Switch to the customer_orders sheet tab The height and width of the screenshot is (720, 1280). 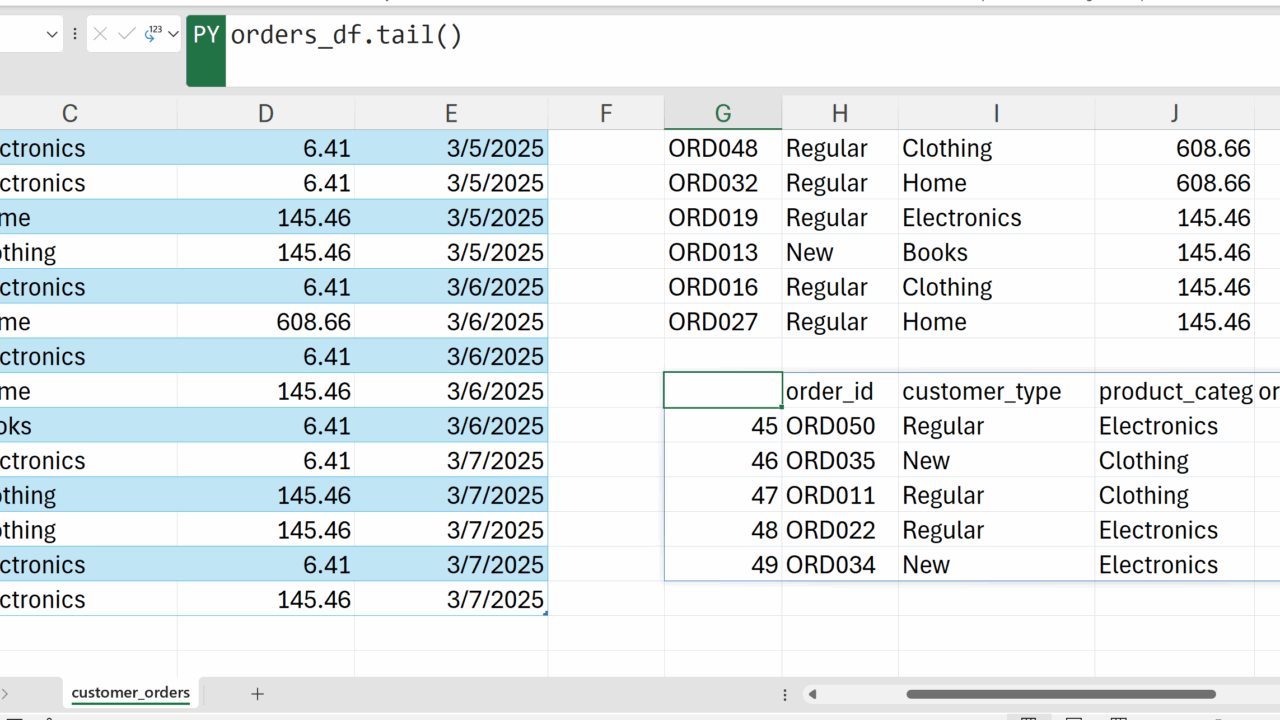[130, 693]
